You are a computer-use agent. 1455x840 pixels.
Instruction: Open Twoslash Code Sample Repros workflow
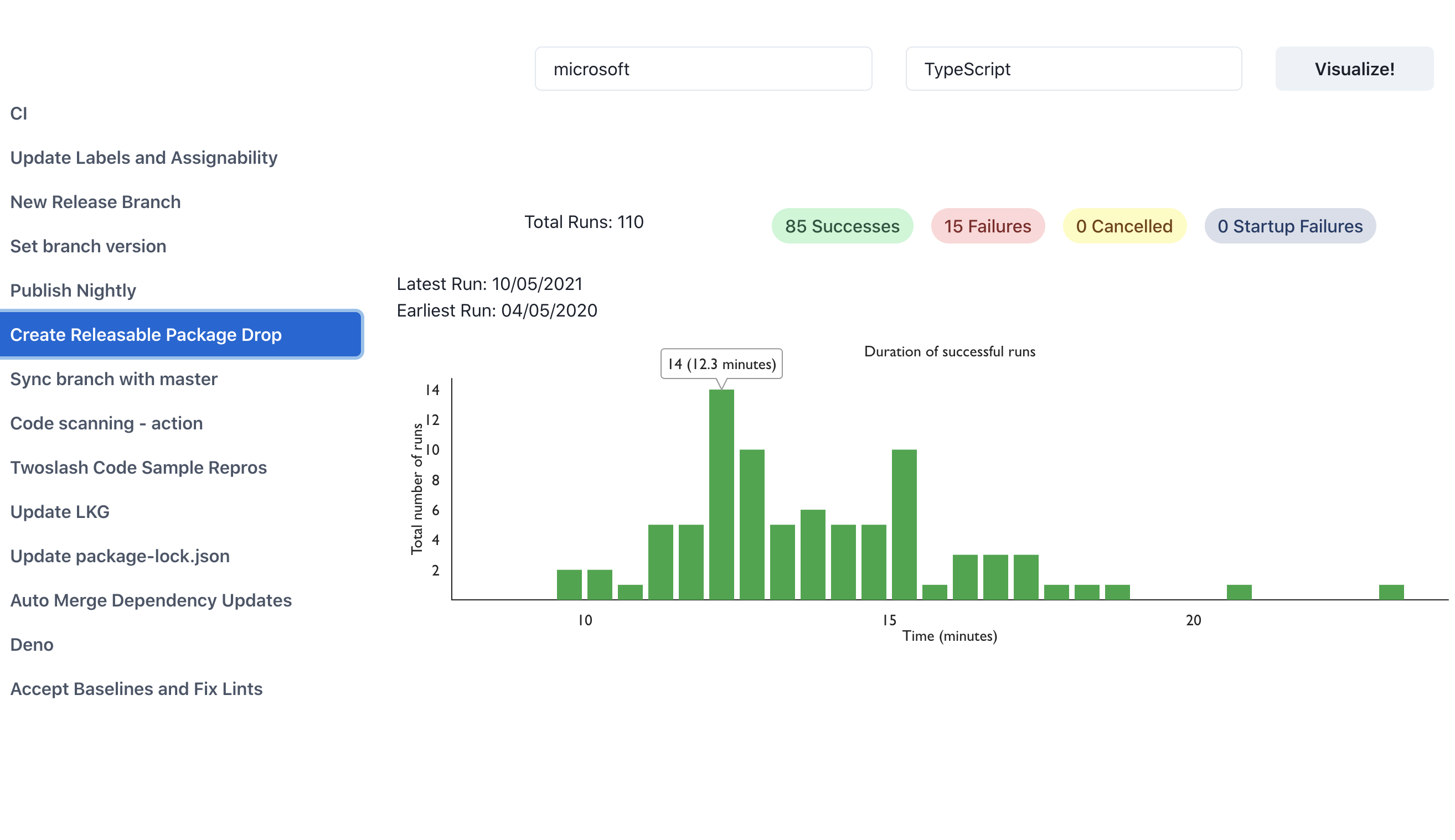tap(138, 467)
